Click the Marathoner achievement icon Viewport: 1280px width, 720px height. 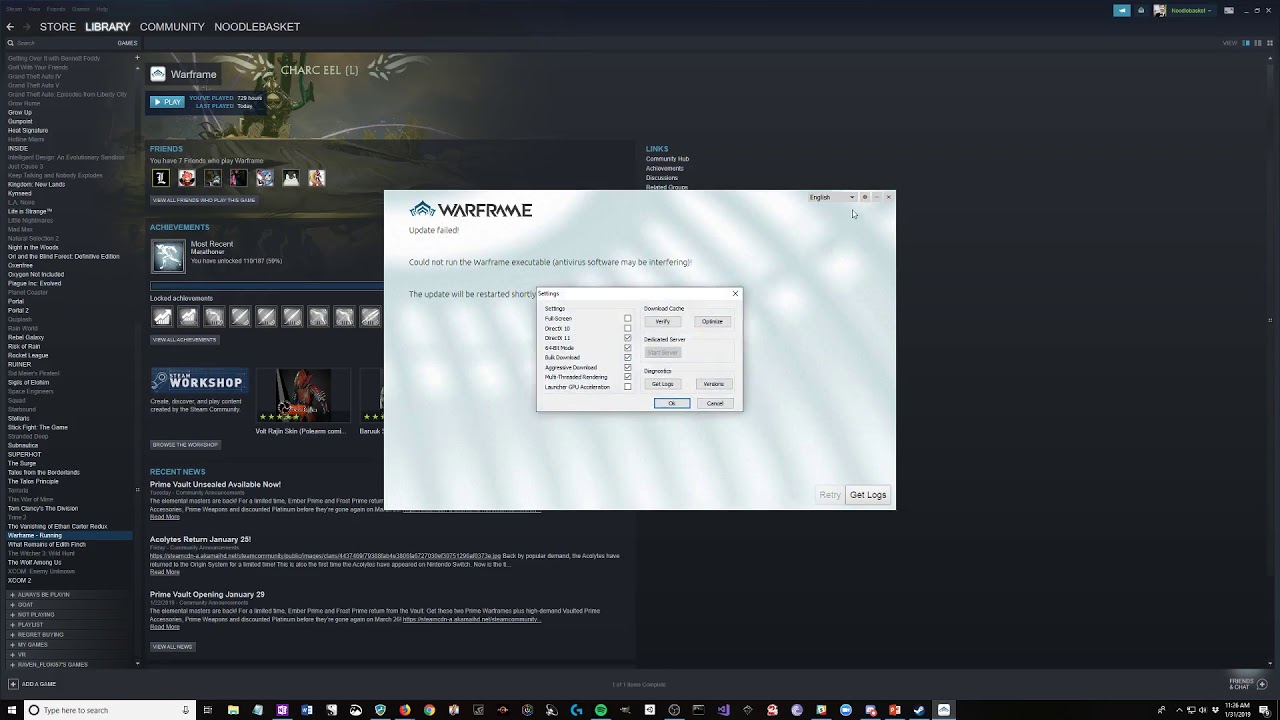[168, 256]
